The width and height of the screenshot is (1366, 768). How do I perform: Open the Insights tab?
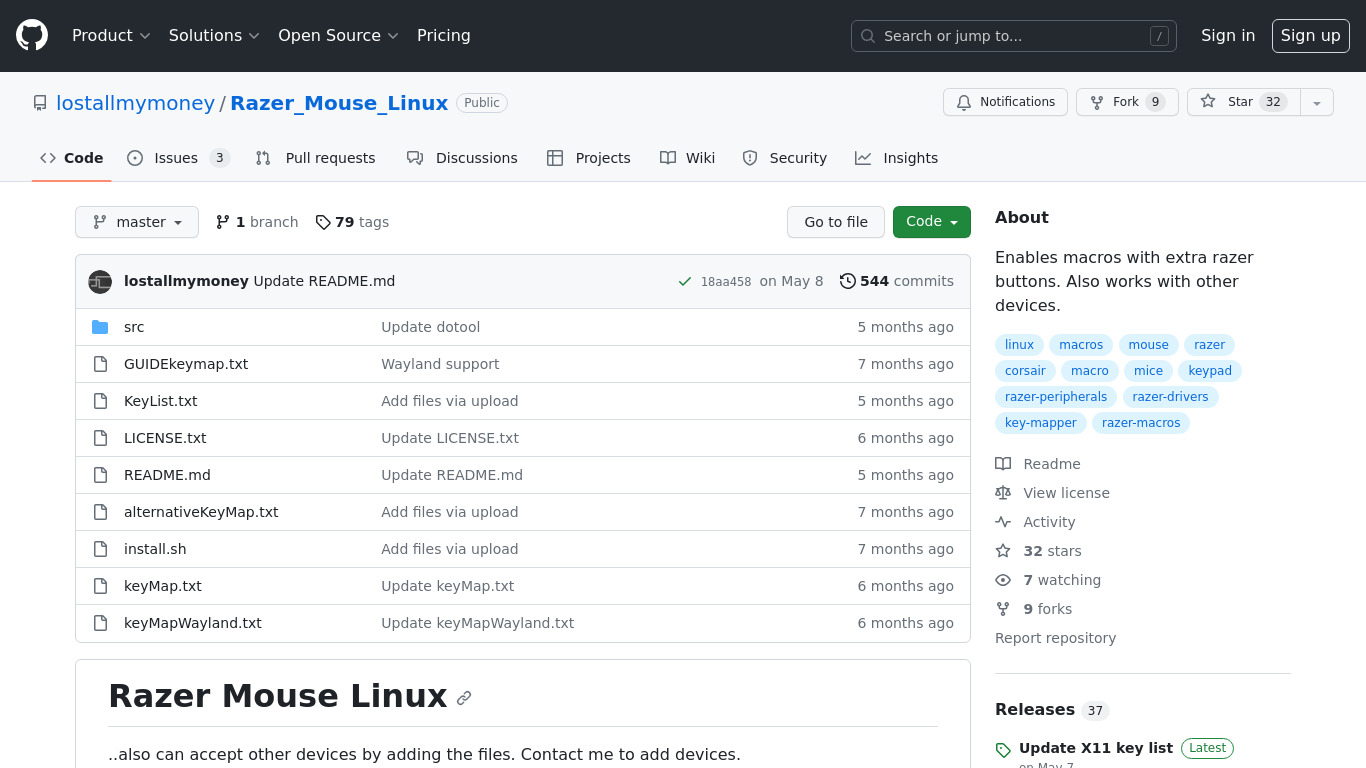pyautogui.click(x=897, y=158)
